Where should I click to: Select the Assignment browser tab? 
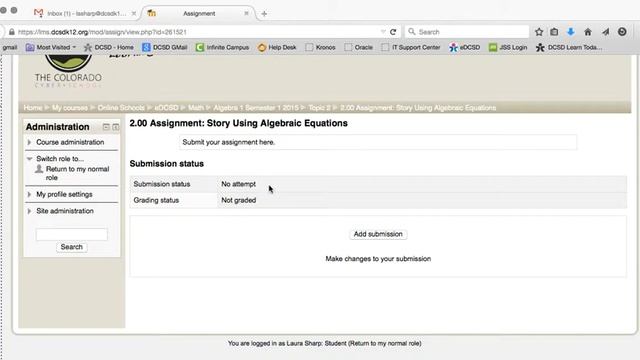pos(199,13)
